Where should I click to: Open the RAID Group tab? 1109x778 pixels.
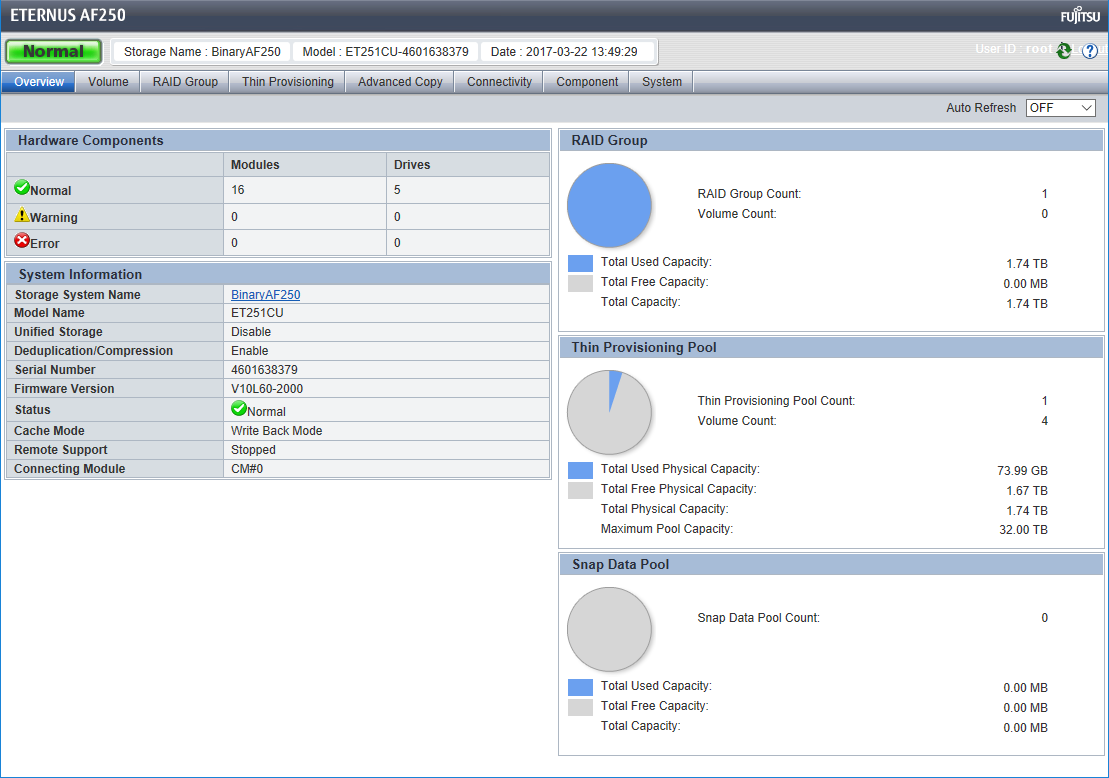(185, 82)
